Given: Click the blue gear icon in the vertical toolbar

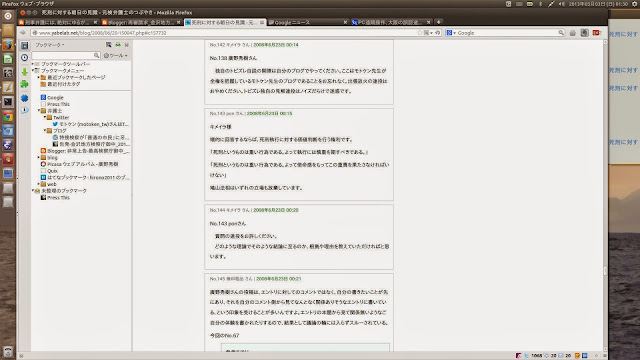Looking at the screenshot, I should point(24,98).
